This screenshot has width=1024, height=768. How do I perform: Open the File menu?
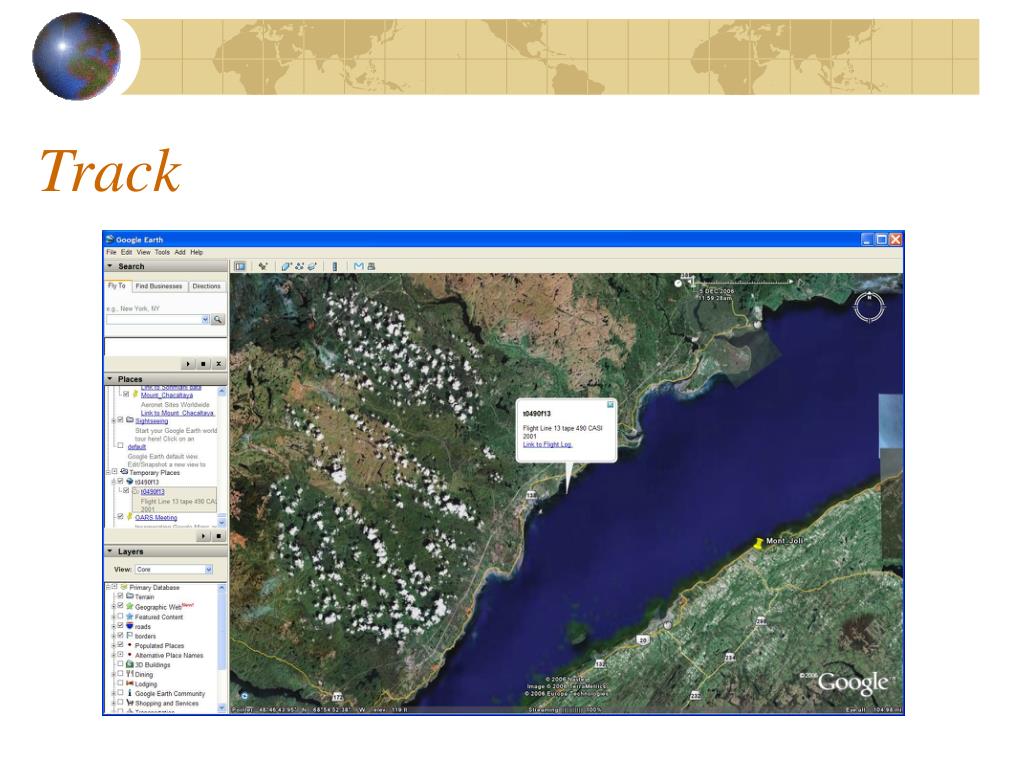(112, 252)
